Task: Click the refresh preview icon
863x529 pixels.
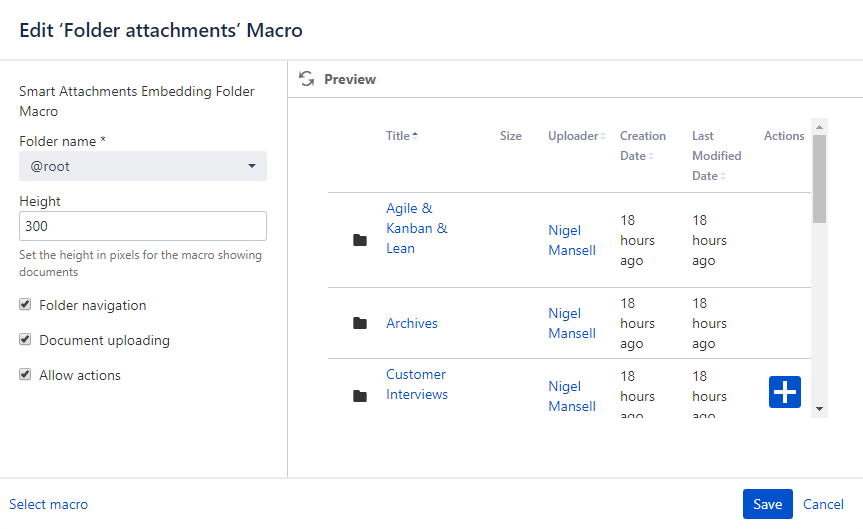Action: pos(307,79)
